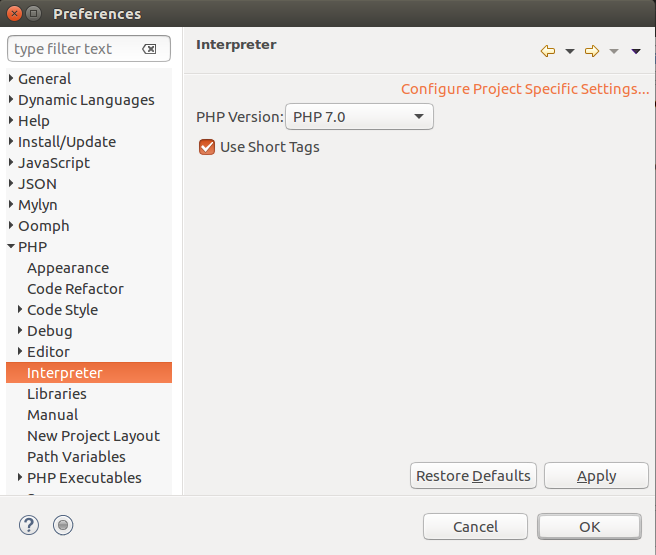
Task: Click the back navigation arrow icon
Action: (548, 51)
